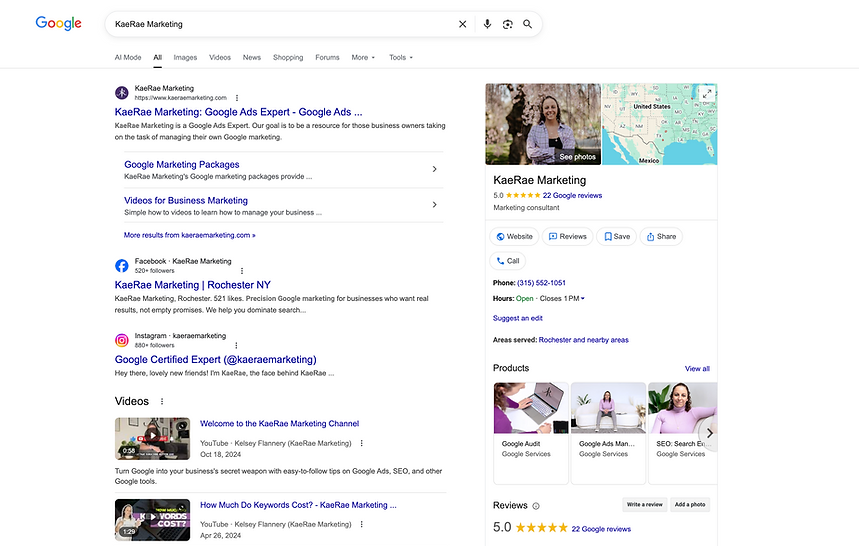Click the United States map thumbnail
The height and width of the screenshot is (546, 859).
[x=660, y=124]
